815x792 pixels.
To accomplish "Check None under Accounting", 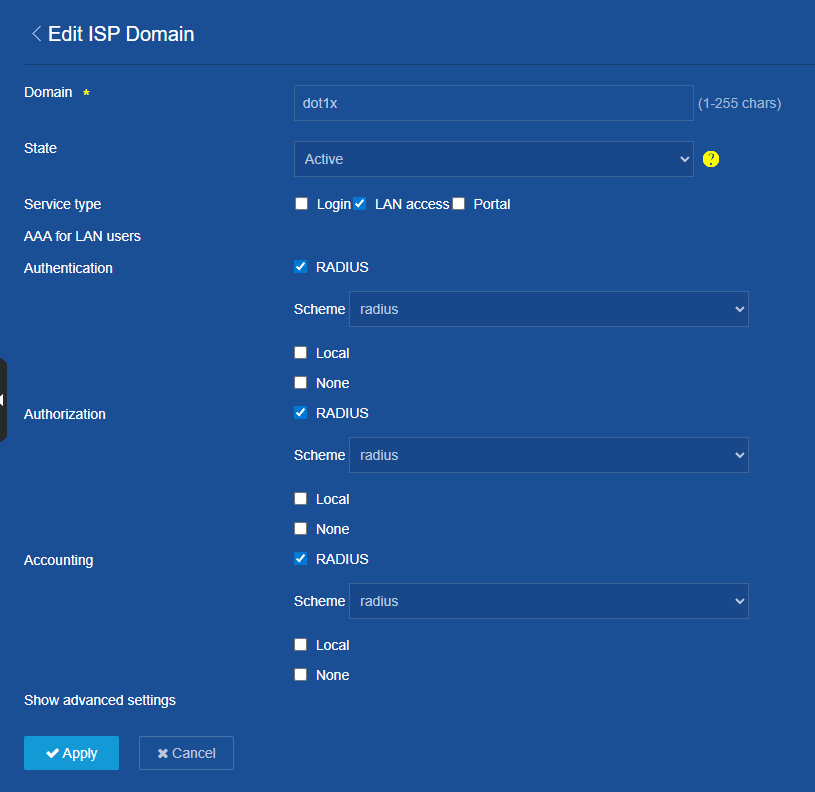I will pos(301,675).
